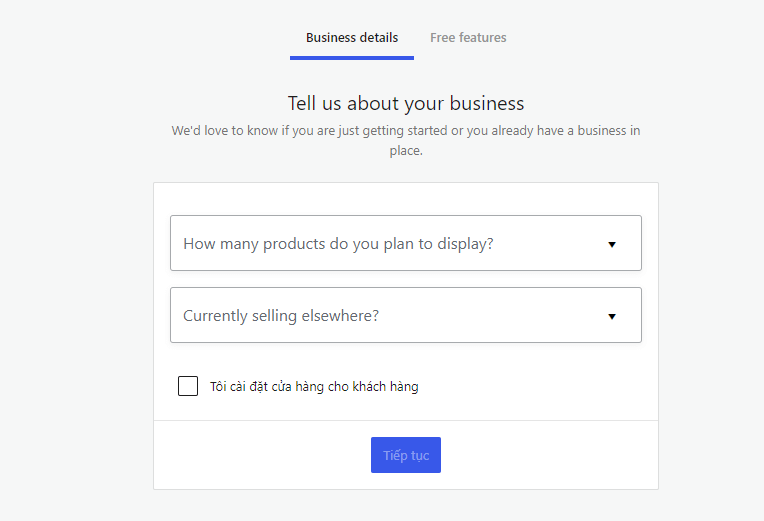Expand the 'Currently selling elsewhere?' dropdown
764x521 pixels.
point(405,315)
